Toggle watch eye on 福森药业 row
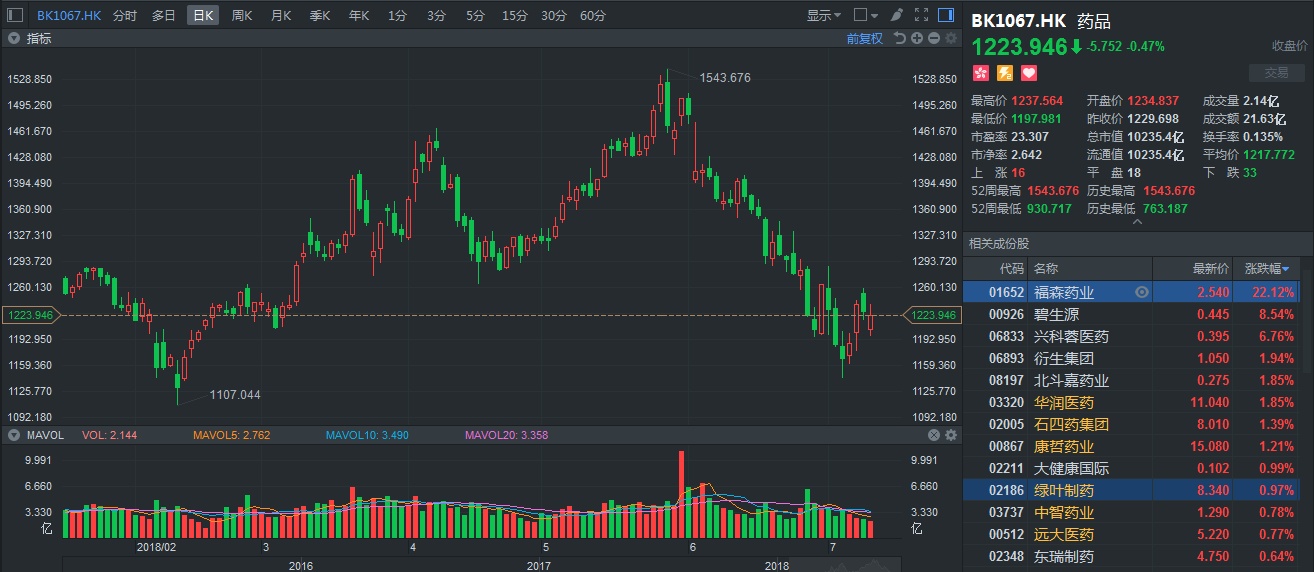 (1142, 292)
